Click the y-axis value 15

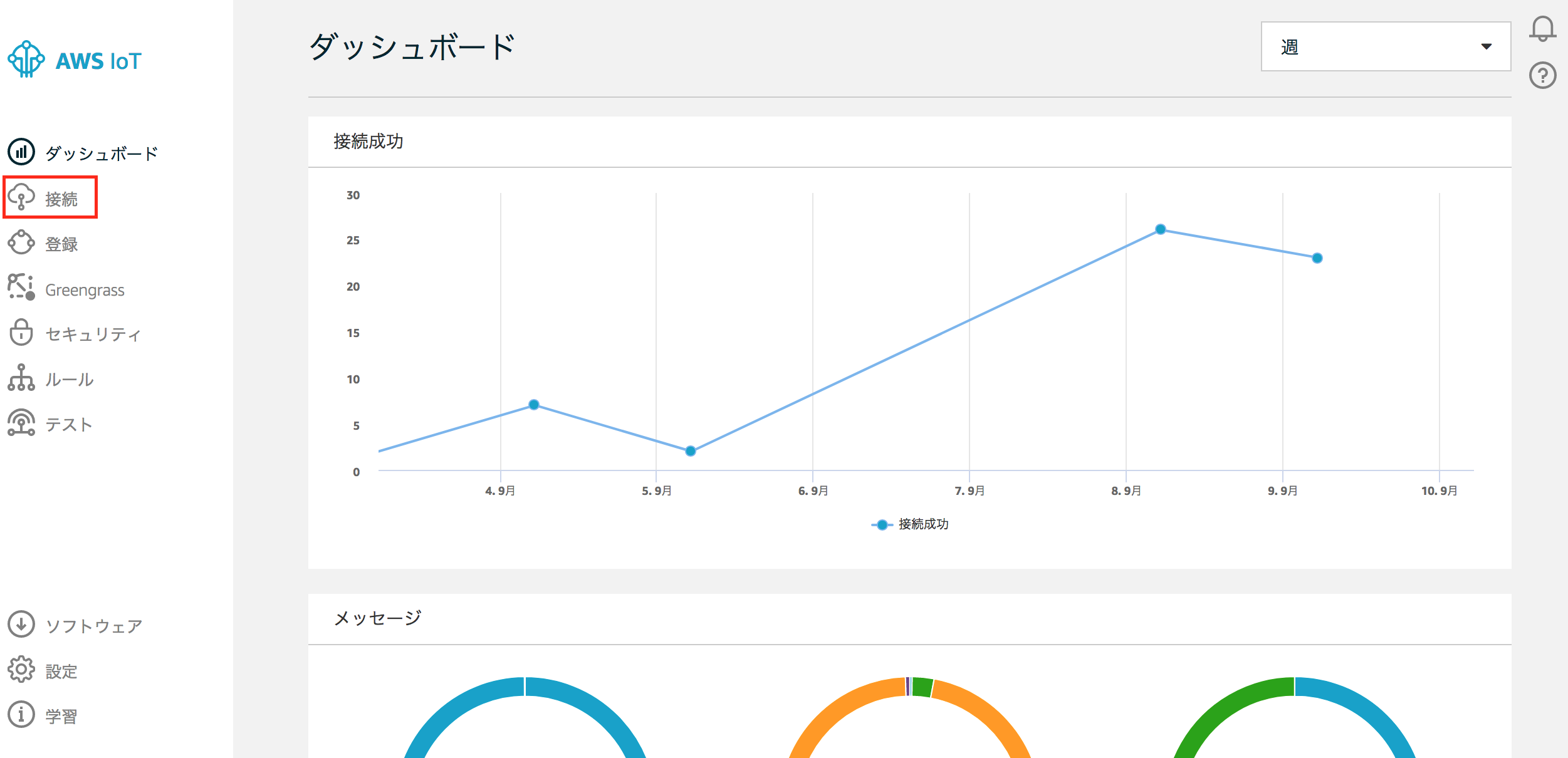point(353,333)
